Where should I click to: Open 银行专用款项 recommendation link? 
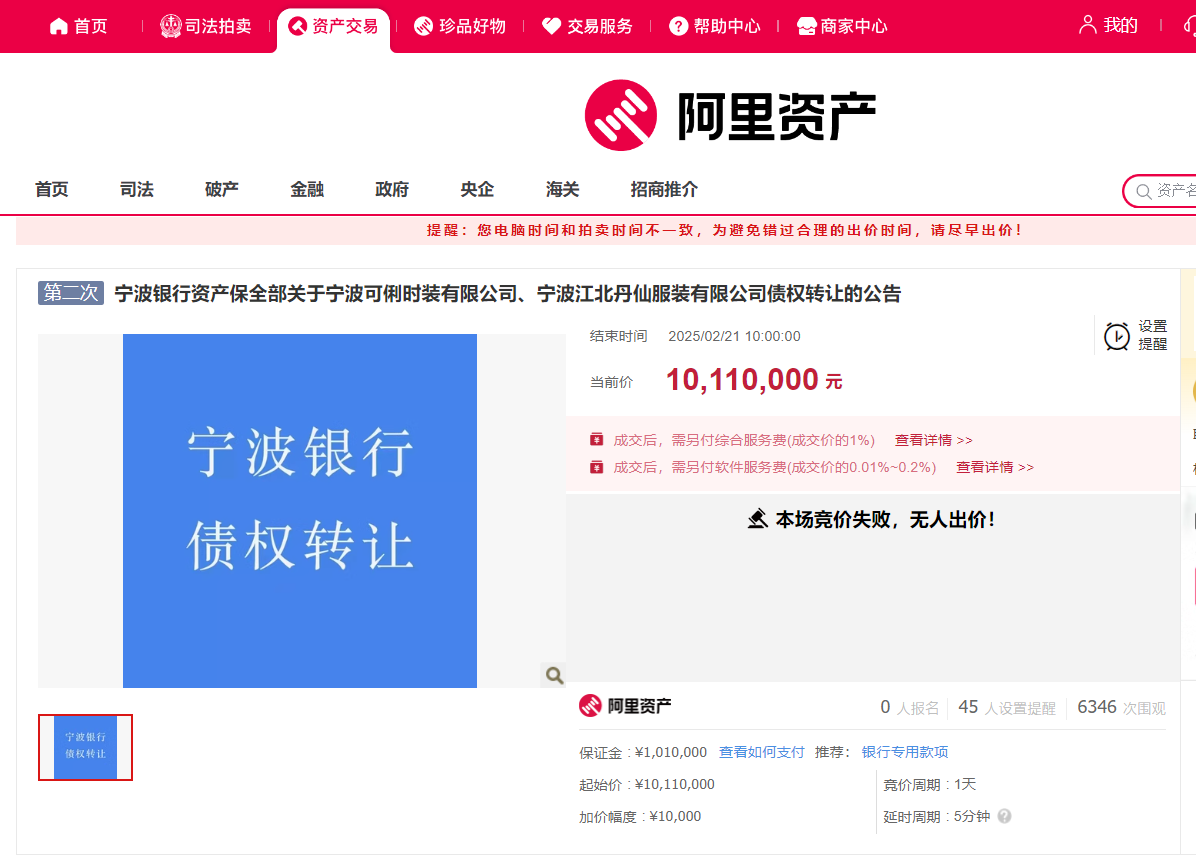905,752
